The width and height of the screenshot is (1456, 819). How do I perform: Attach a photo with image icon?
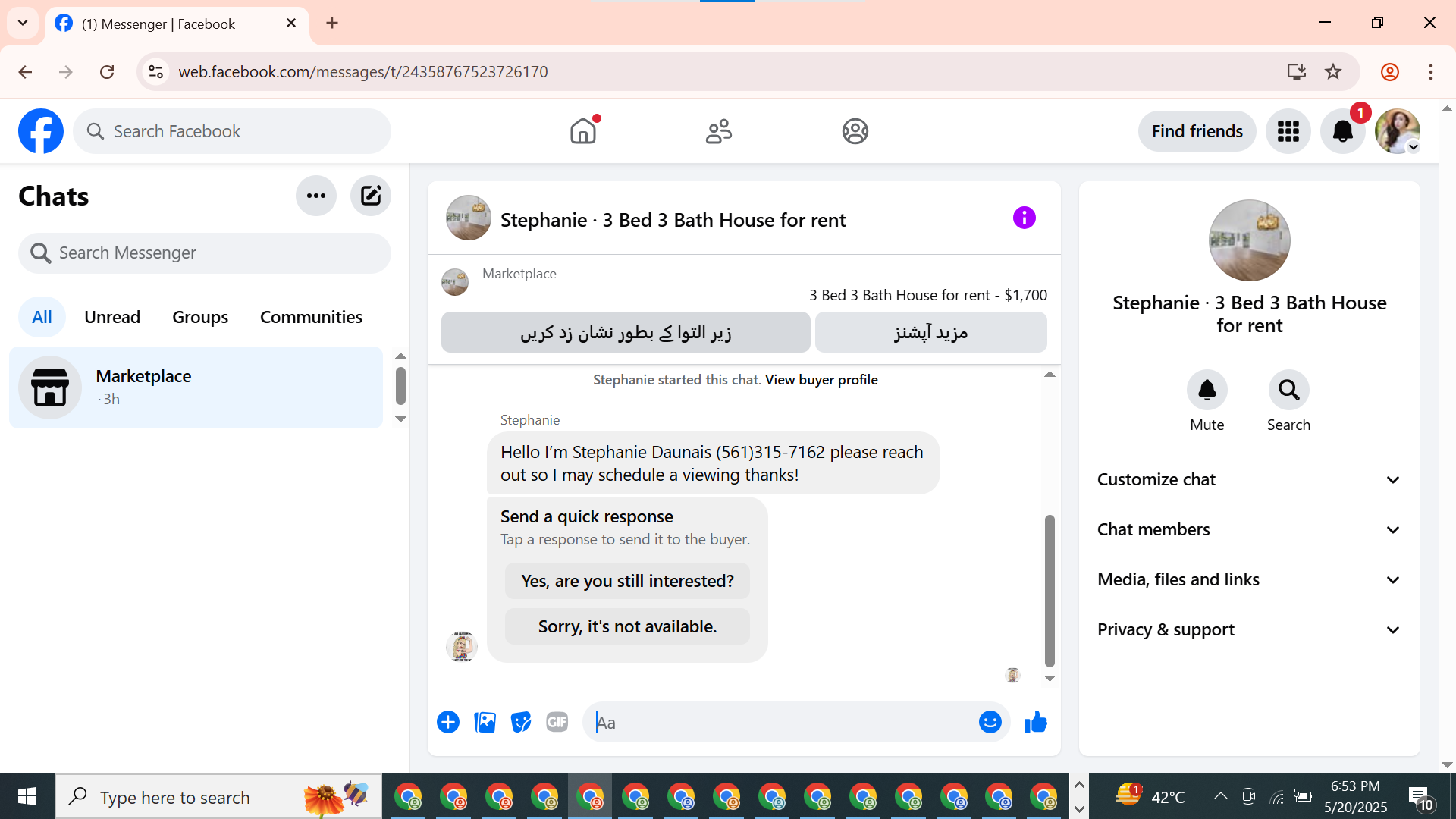[x=485, y=723]
